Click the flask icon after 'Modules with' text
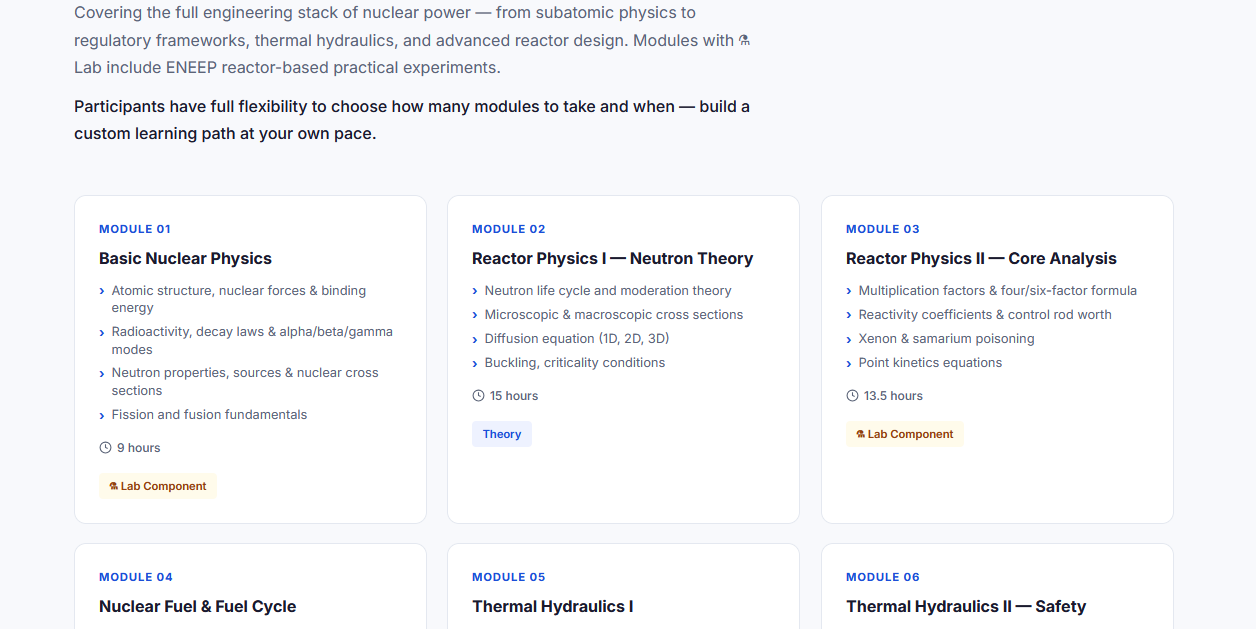This screenshot has width=1256, height=629. [743, 41]
